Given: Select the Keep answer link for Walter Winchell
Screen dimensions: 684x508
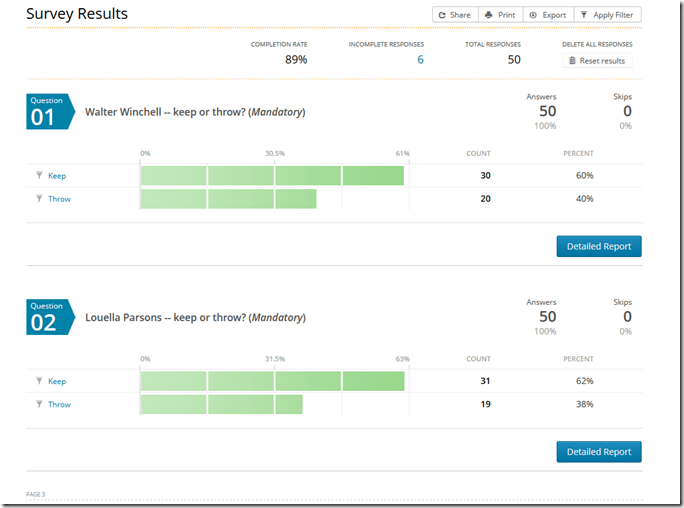Looking at the screenshot, I should pyautogui.click(x=57, y=176).
